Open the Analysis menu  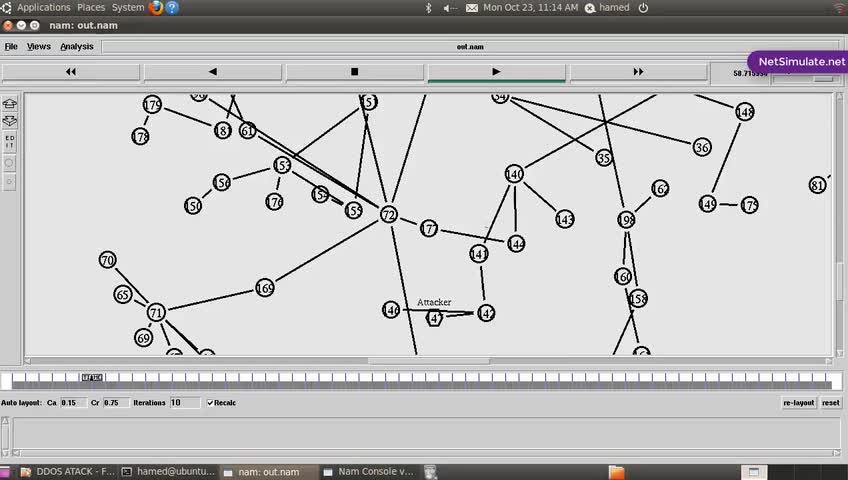click(77, 46)
